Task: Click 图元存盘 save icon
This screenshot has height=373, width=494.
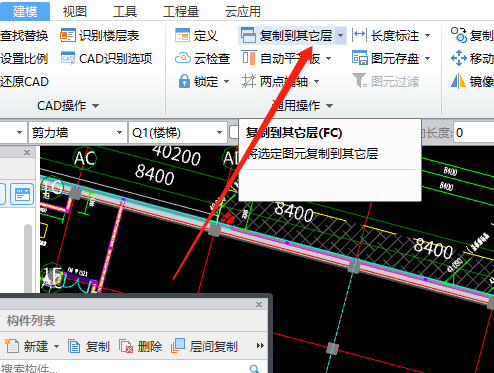Action: [360, 58]
